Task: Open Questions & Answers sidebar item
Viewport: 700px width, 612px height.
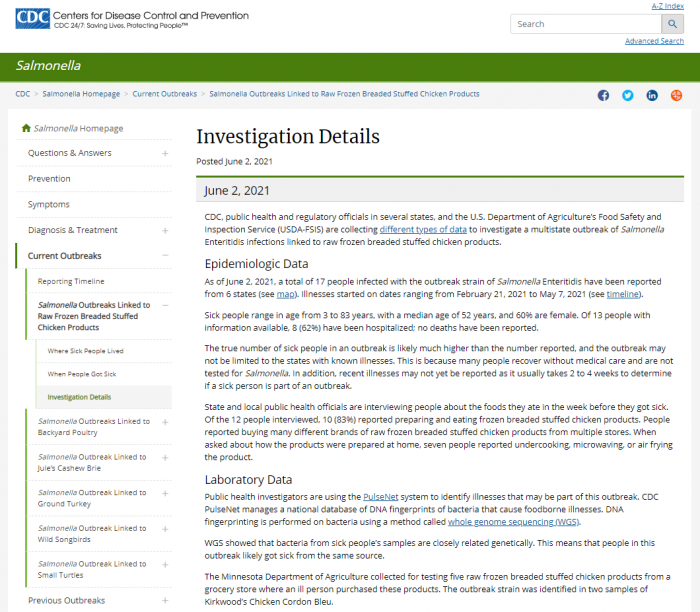Action: (x=70, y=153)
